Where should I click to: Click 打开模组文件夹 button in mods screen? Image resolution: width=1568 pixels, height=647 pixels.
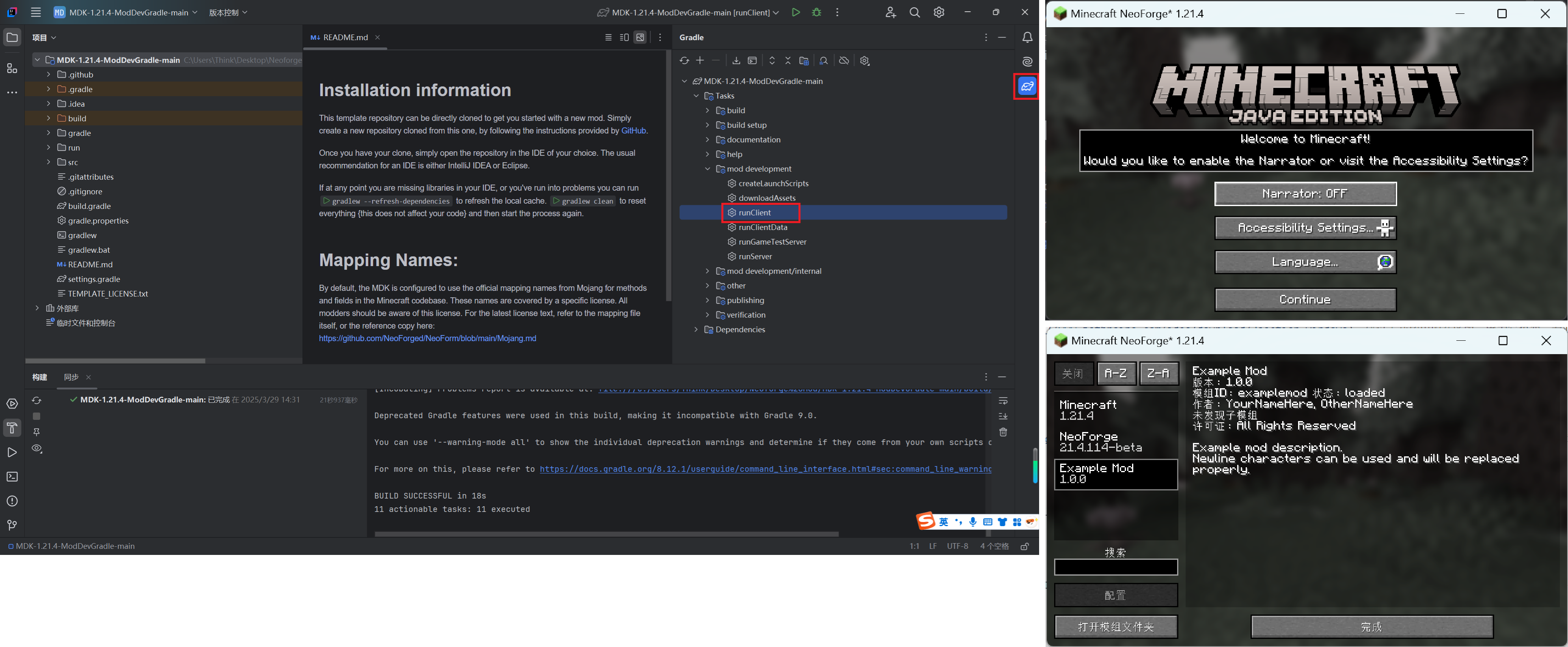[1116, 626]
